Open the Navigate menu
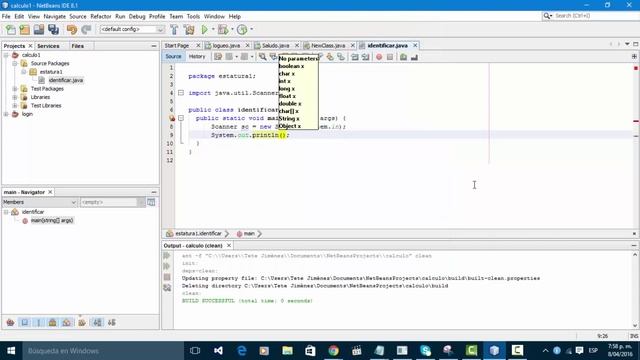 click(55, 16)
